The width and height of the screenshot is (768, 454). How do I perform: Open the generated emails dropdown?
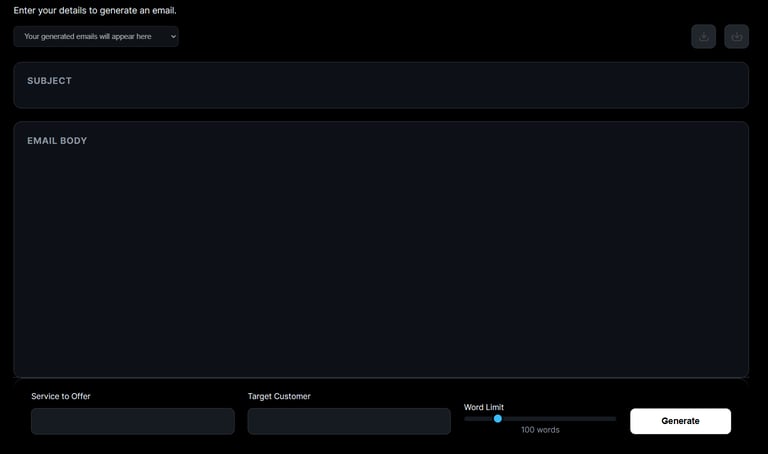(x=96, y=37)
